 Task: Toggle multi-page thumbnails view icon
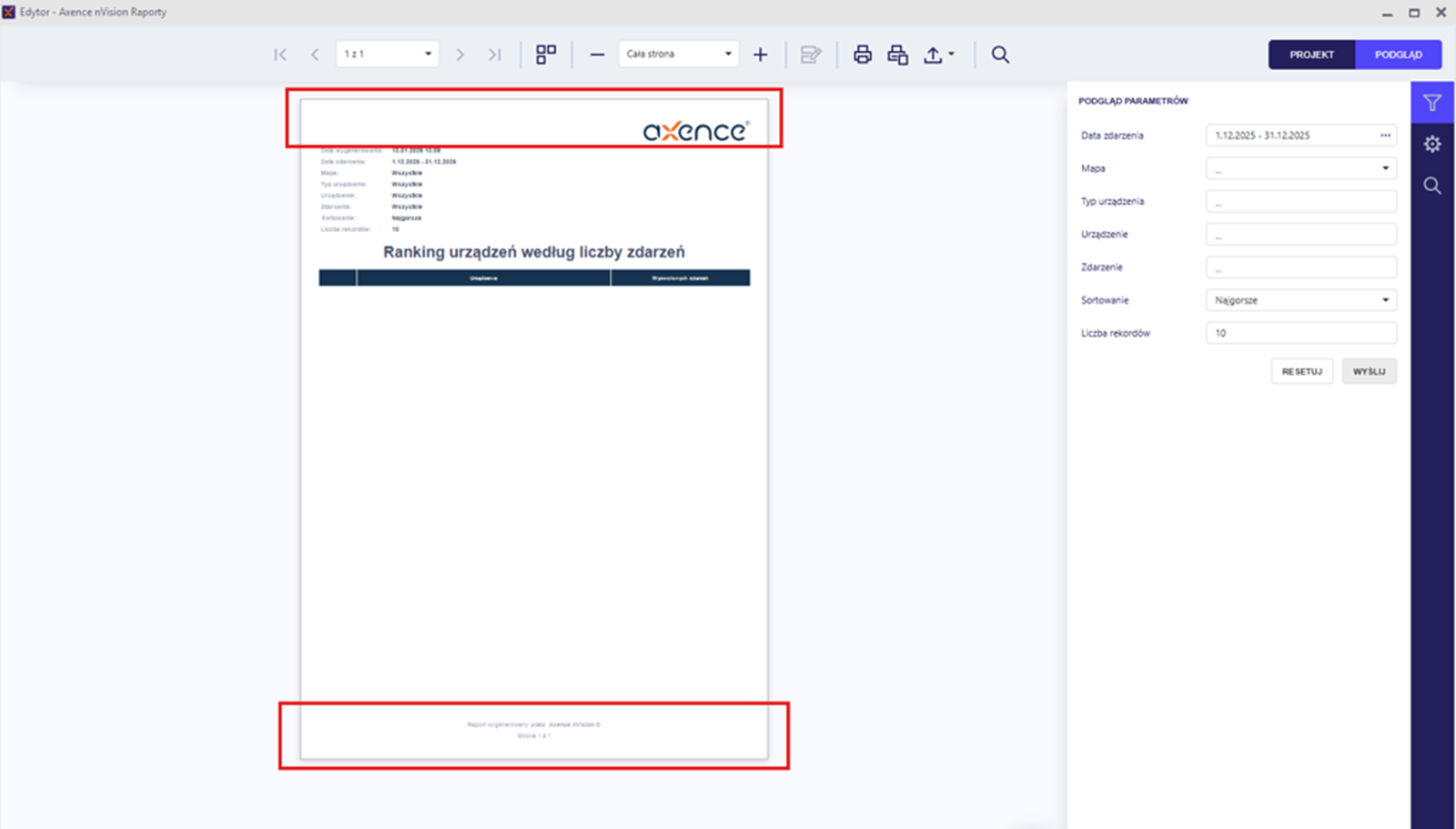tap(546, 55)
